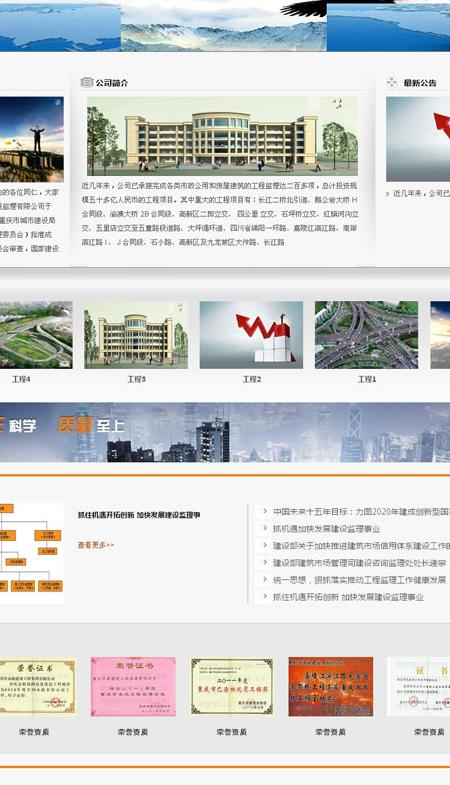Click the 查看更多>> link
Screen dimensions: 450x785
[96, 545]
